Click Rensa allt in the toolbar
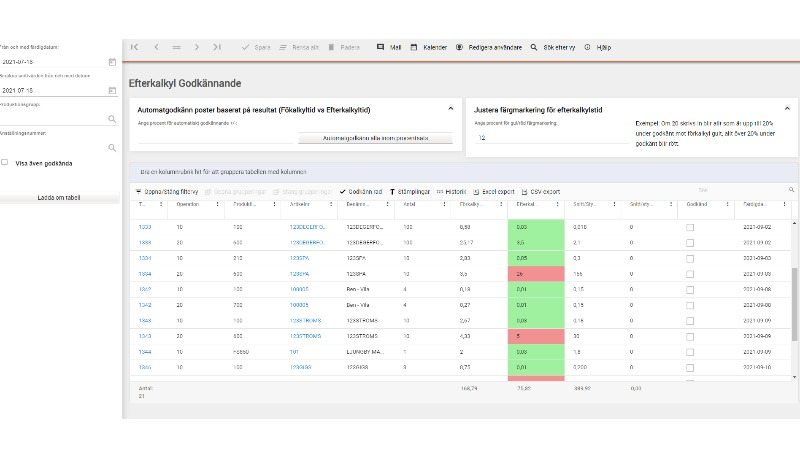The height and width of the screenshot is (460, 800). pyautogui.click(x=299, y=47)
